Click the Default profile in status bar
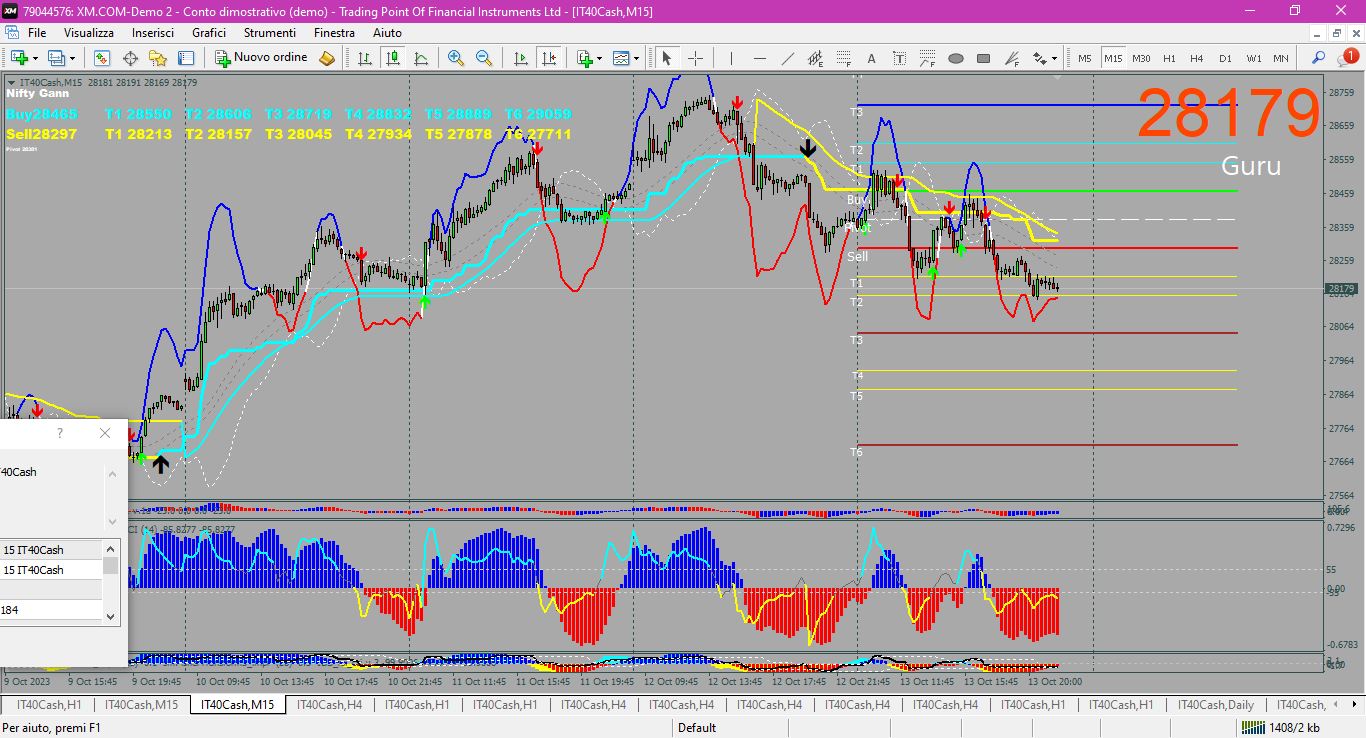Image resolution: width=1366 pixels, height=738 pixels. click(697, 728)
